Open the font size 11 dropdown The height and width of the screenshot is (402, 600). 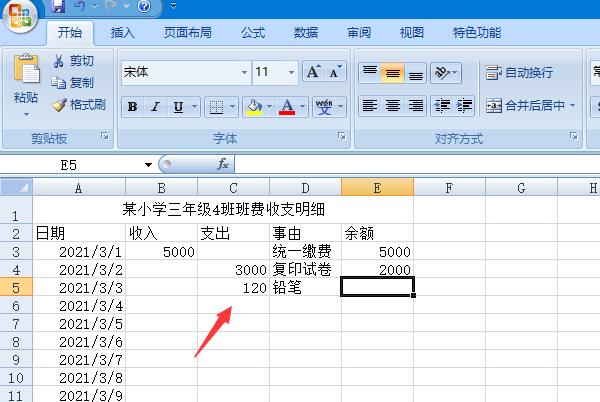[x=292, y=72]
